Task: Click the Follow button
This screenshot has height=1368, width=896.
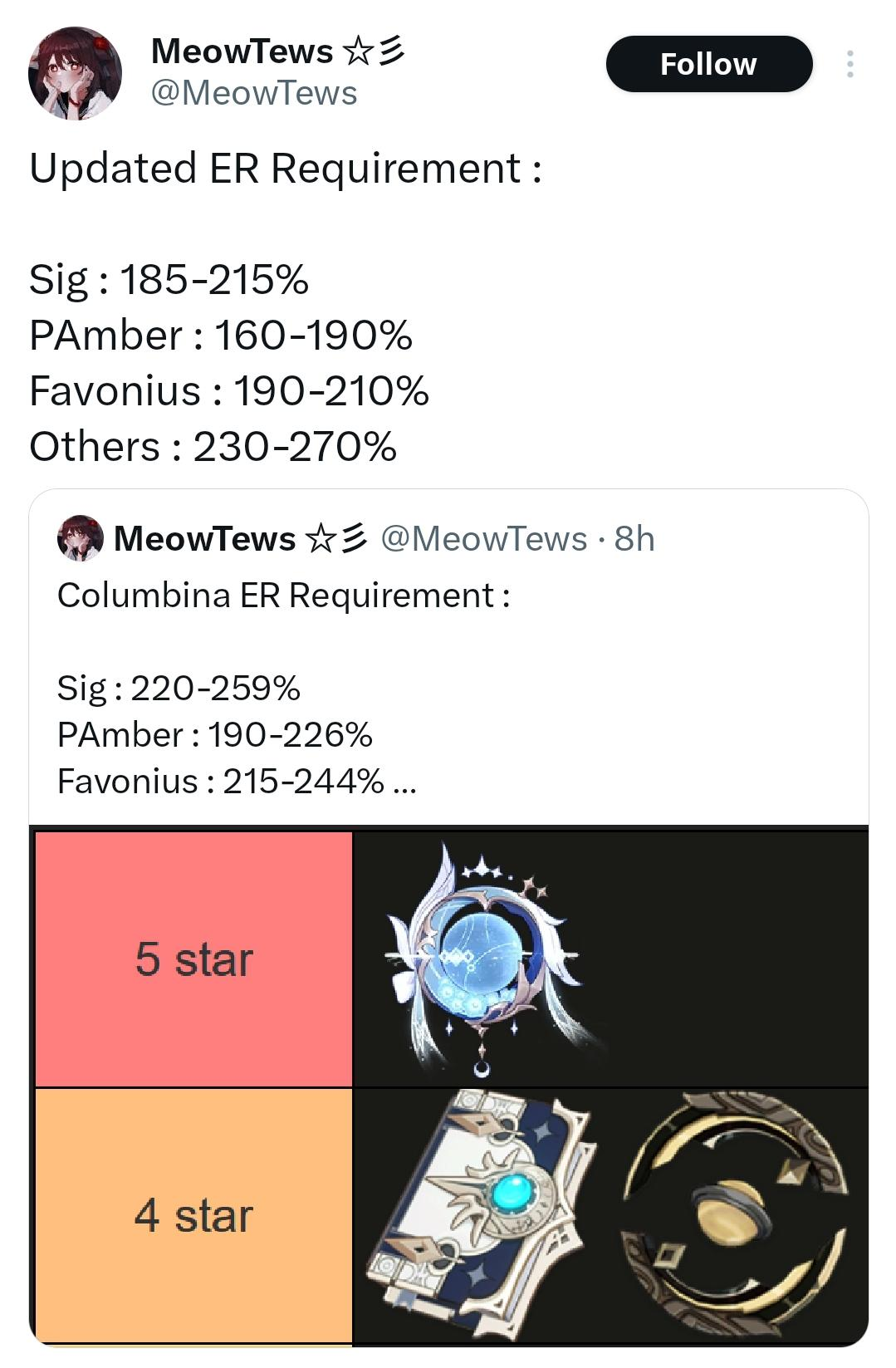Action: (708, 64)
